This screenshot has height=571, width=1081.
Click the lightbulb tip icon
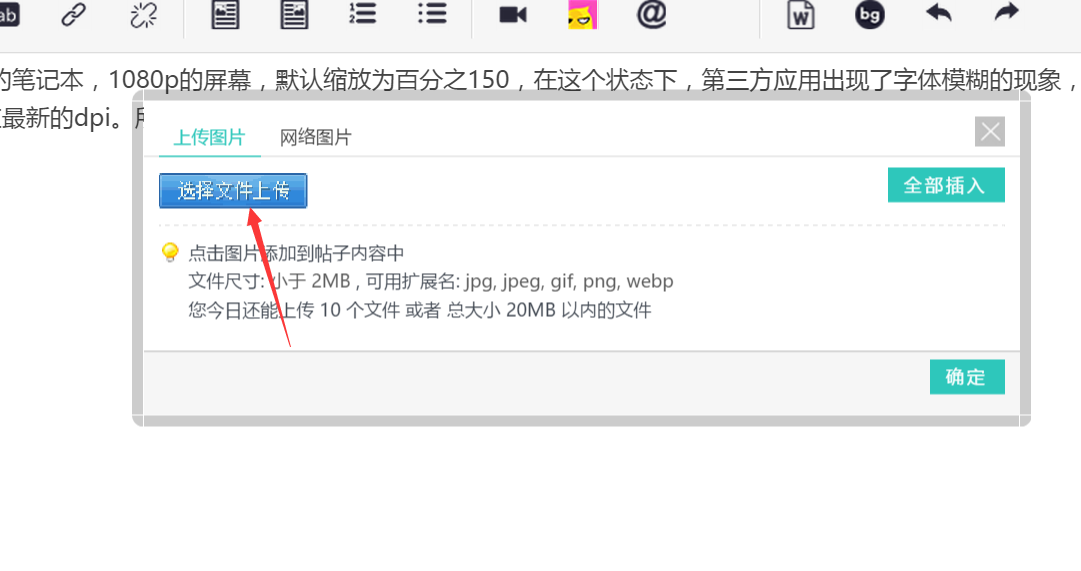click(x=170, y=252)
